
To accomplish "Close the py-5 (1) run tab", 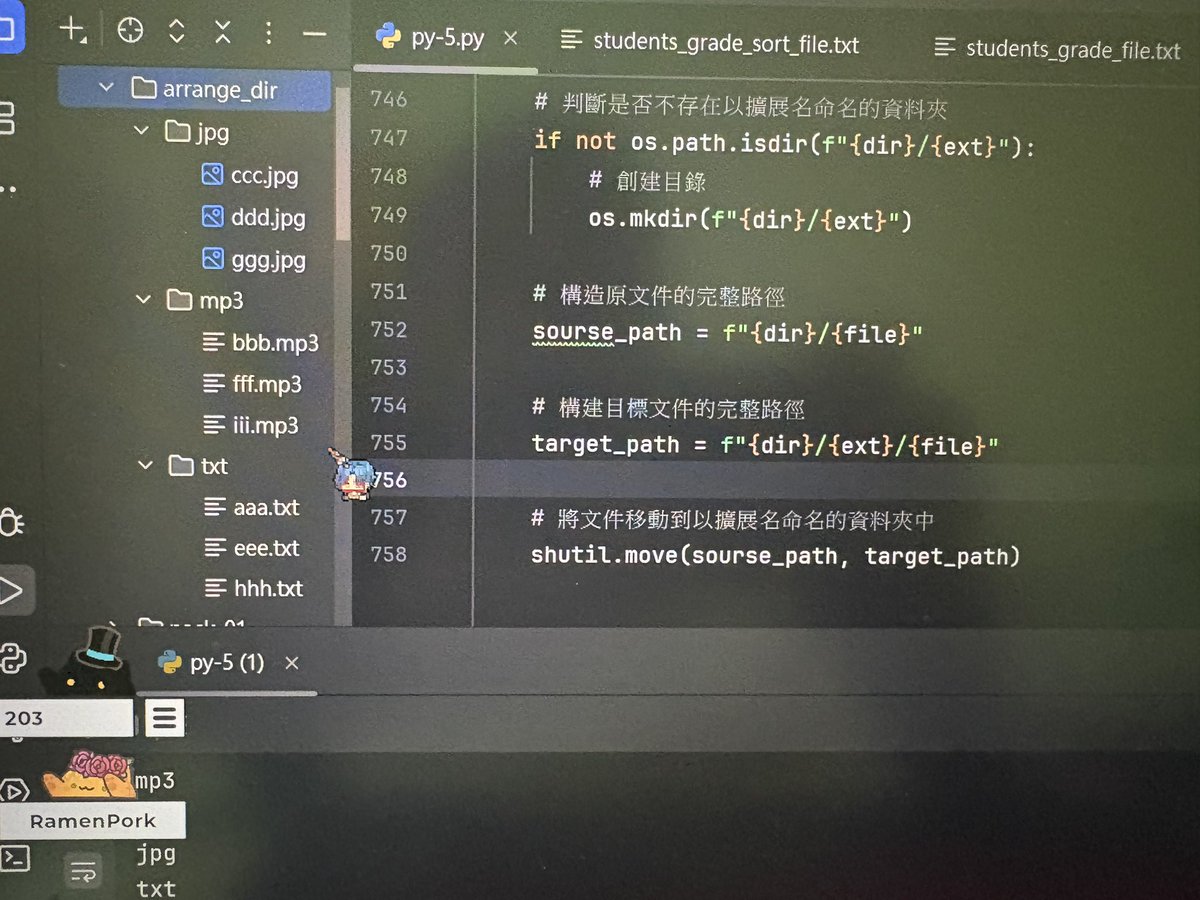I will (x=291, y=662).
